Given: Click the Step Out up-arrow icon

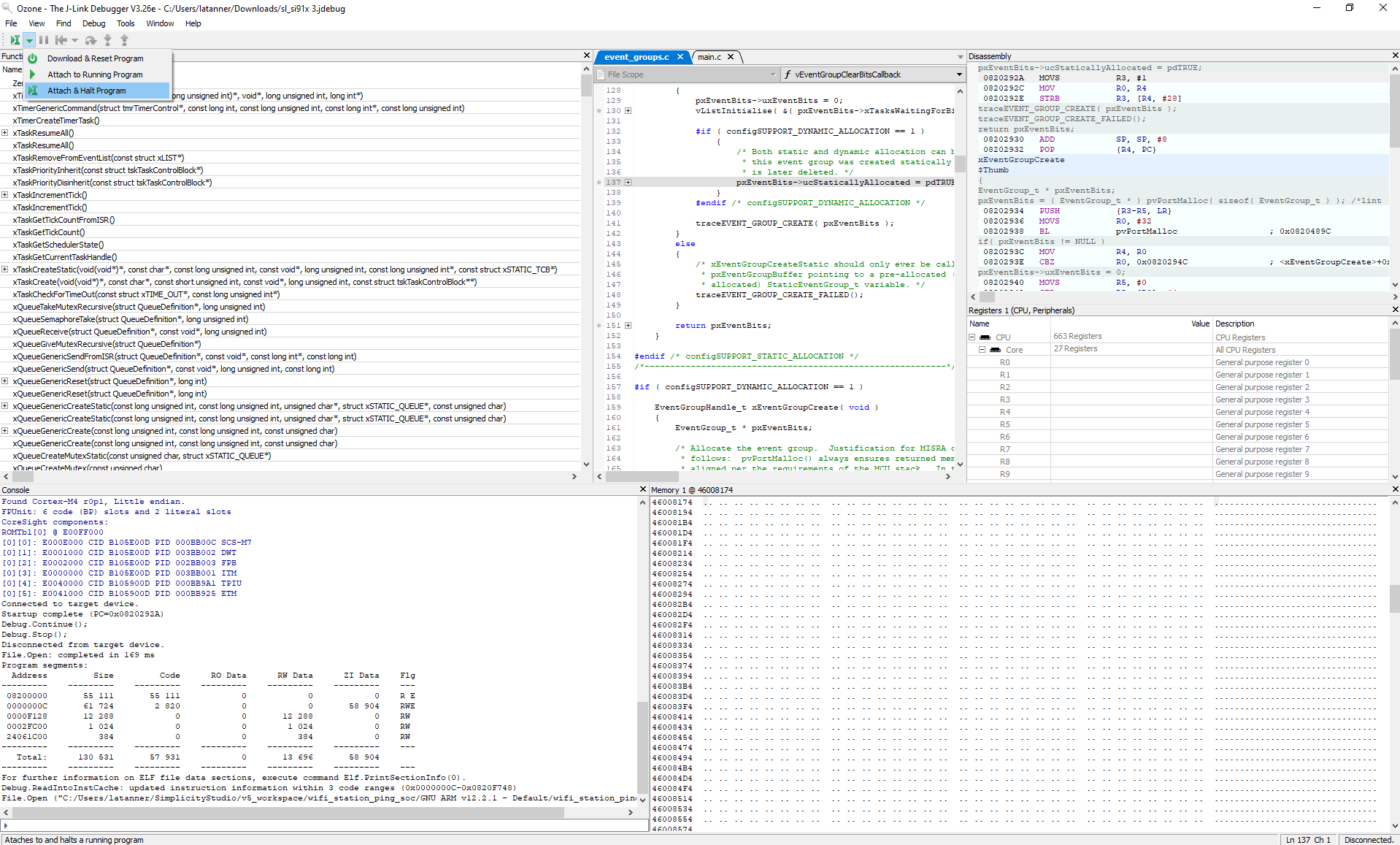Looking at the screenshot, I should [124, 40].
